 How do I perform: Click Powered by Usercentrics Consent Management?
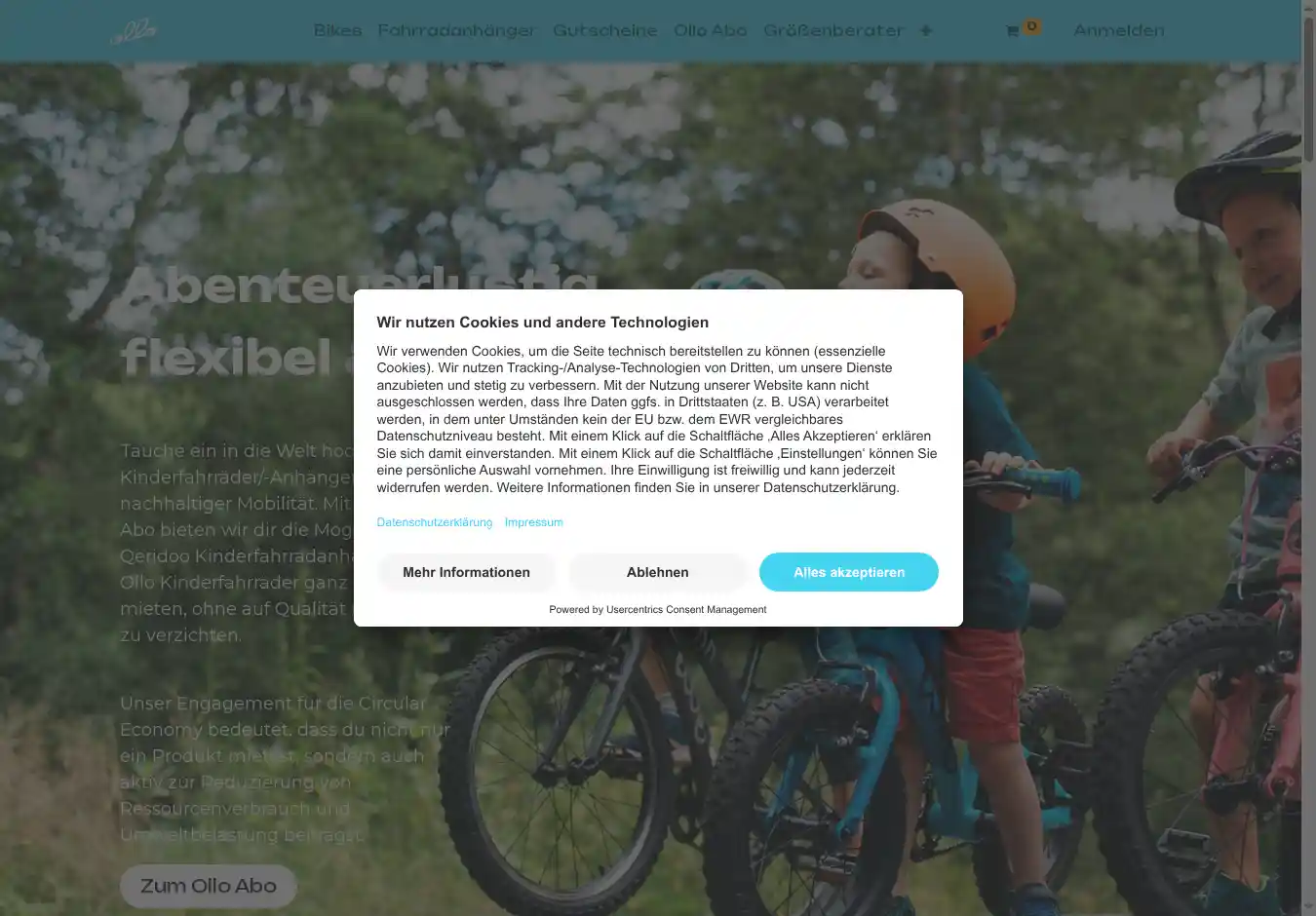pos(658,610)
